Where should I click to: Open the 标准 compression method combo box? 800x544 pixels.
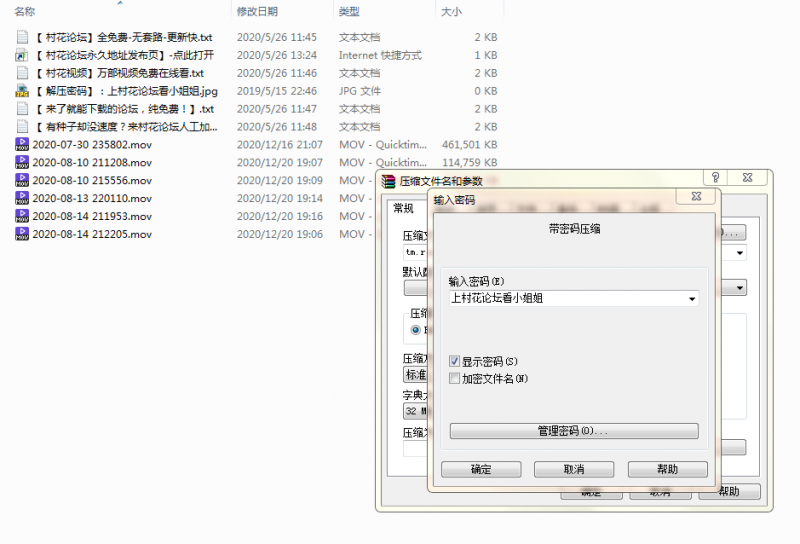pos(416,375)
